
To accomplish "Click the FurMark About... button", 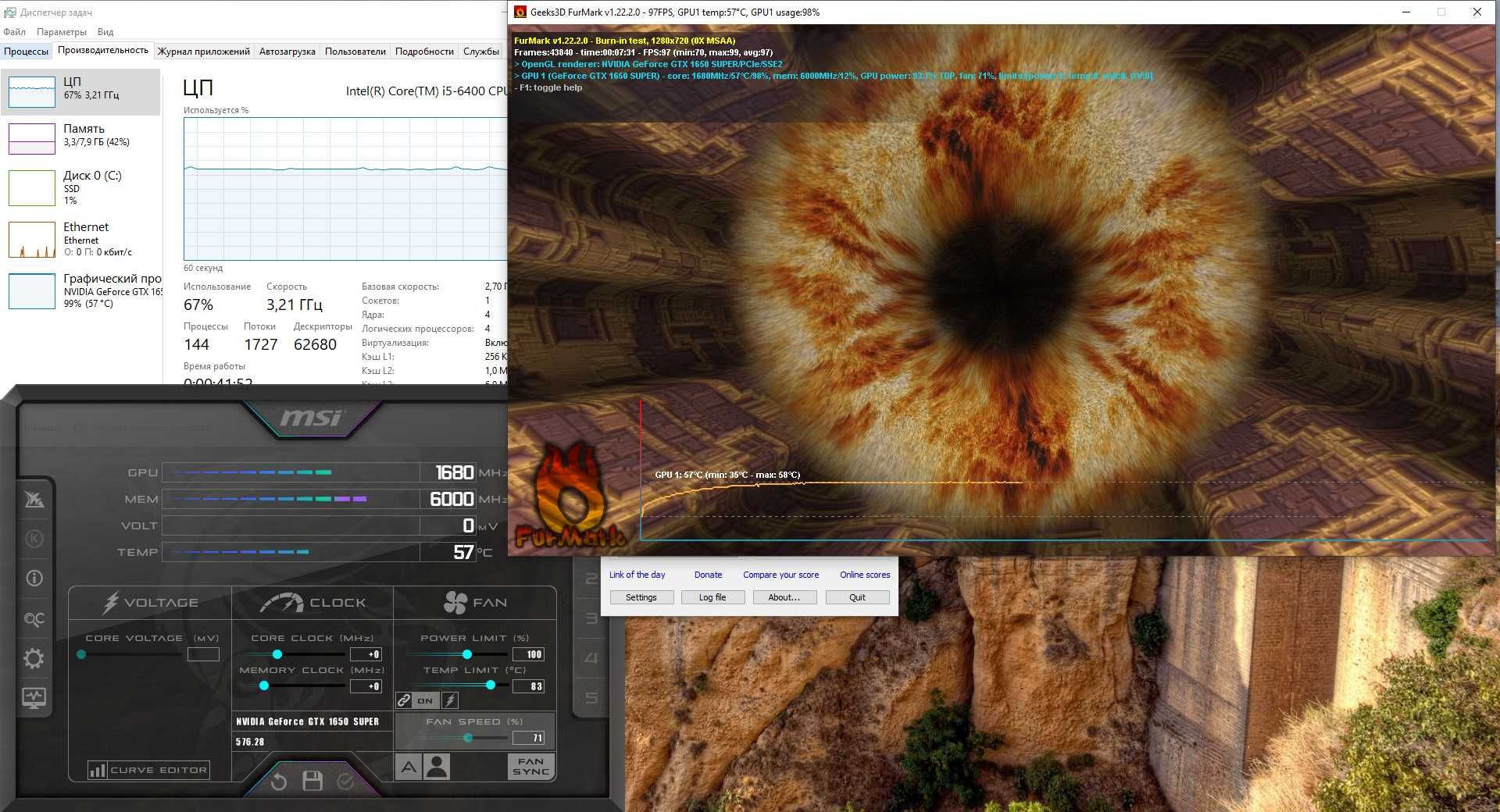I will [x=784, y=597].
